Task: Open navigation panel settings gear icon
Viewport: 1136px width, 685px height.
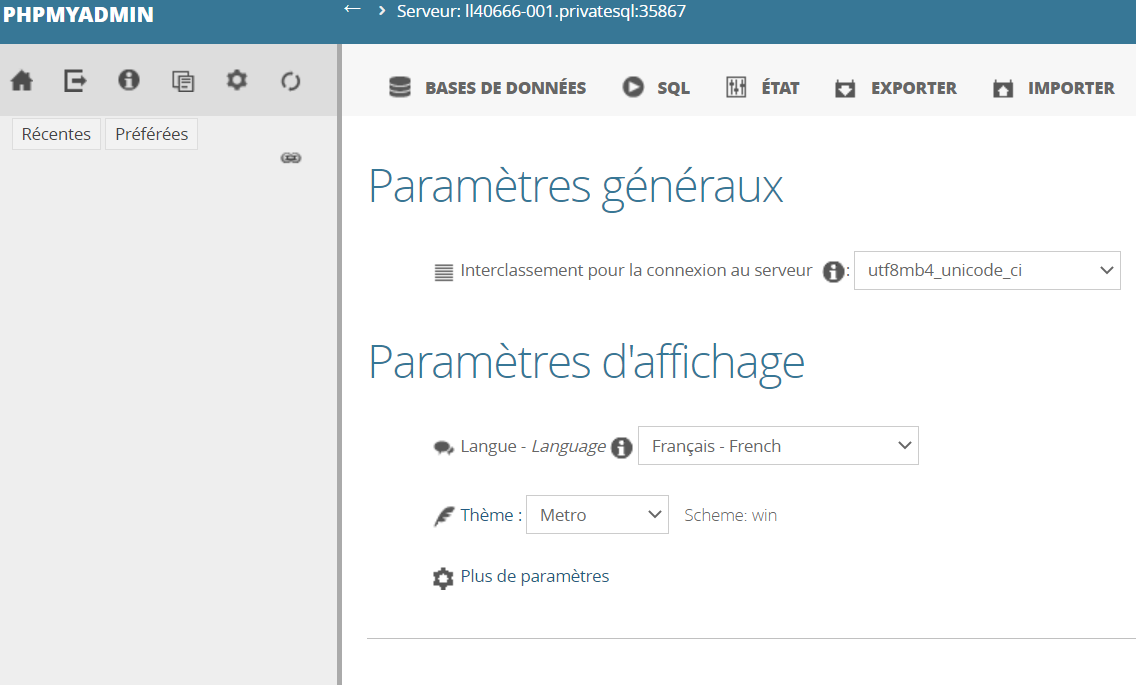Action: click(x=237, y=81)
